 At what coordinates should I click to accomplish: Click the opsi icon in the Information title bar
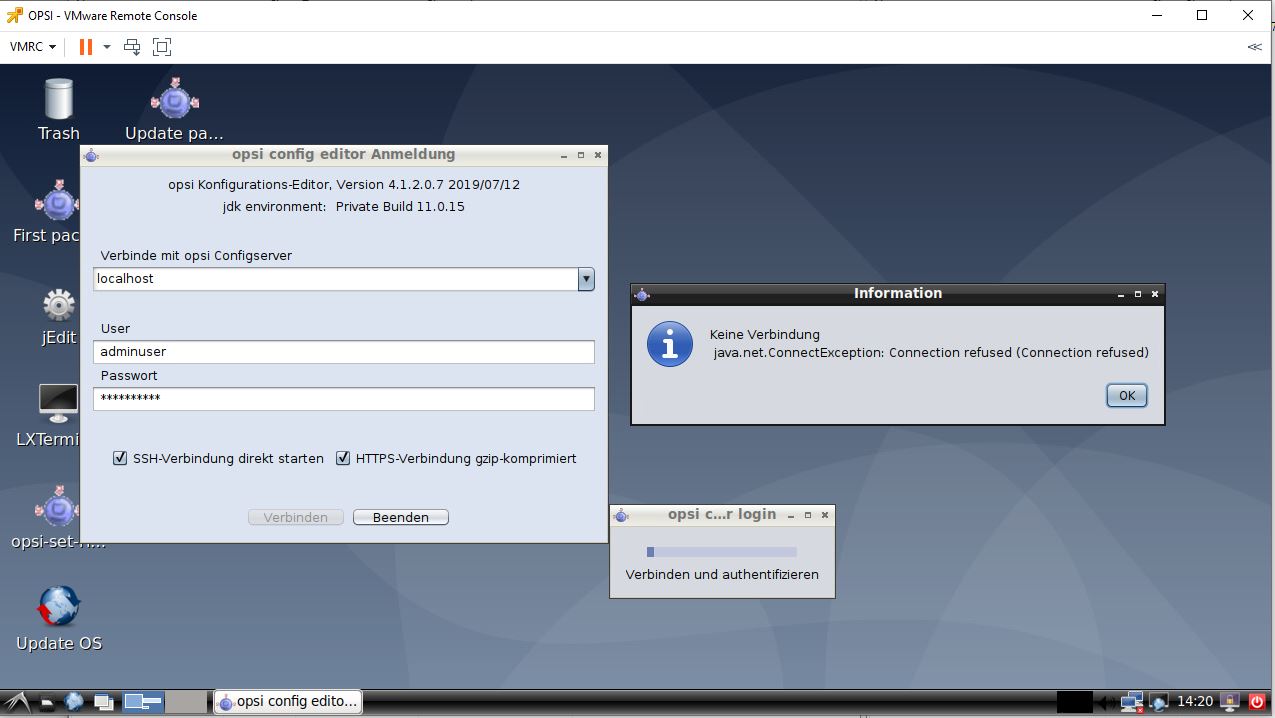coord(642,294)
